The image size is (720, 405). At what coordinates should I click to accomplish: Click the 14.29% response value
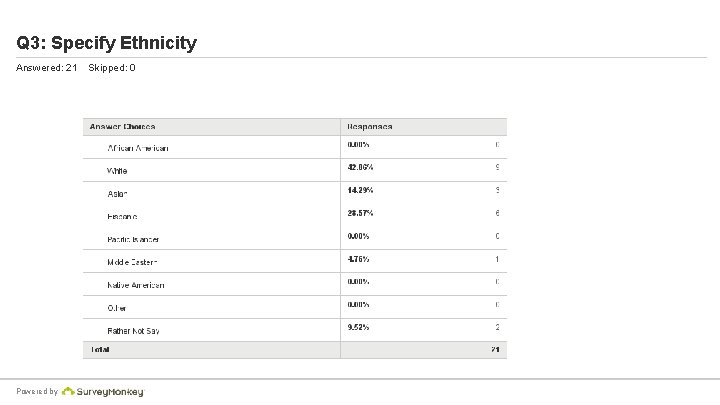tap(359, 190)
